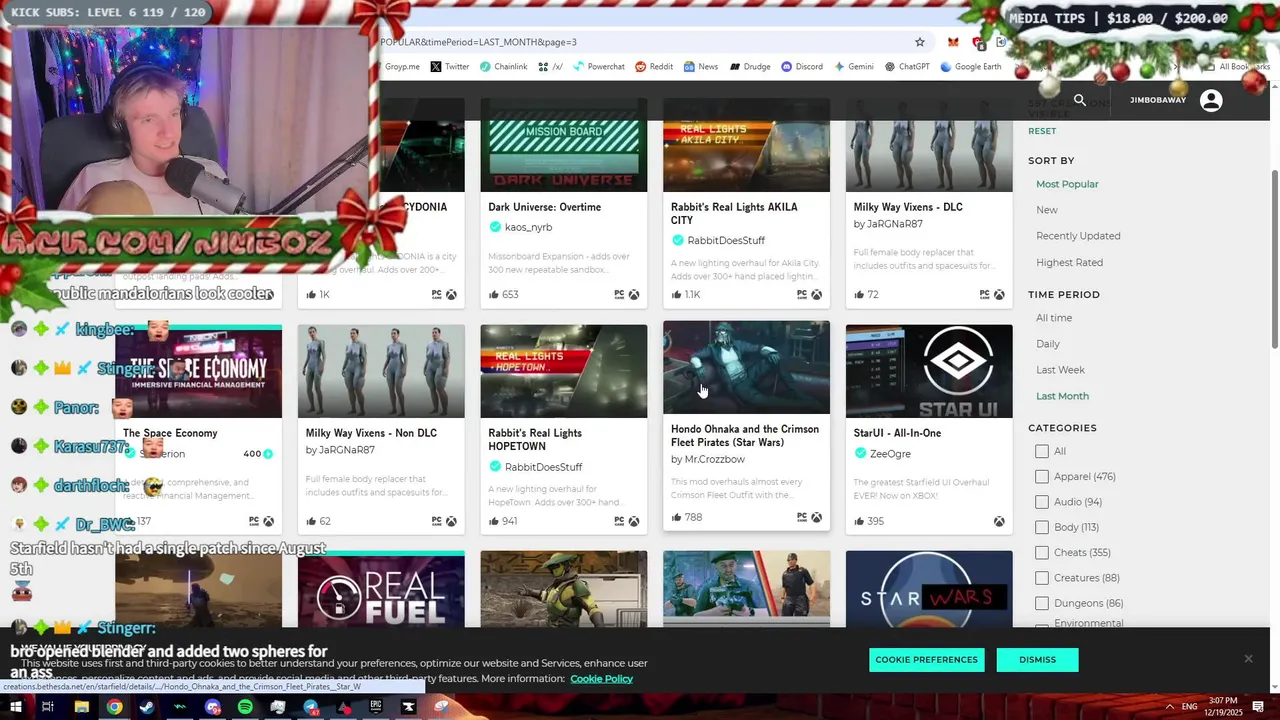This screenshot has width=1280, height=720.
Task: Click thumbs-up icon on Rabbit's Real Lights AKILA CITY
Action: [677, 294]
